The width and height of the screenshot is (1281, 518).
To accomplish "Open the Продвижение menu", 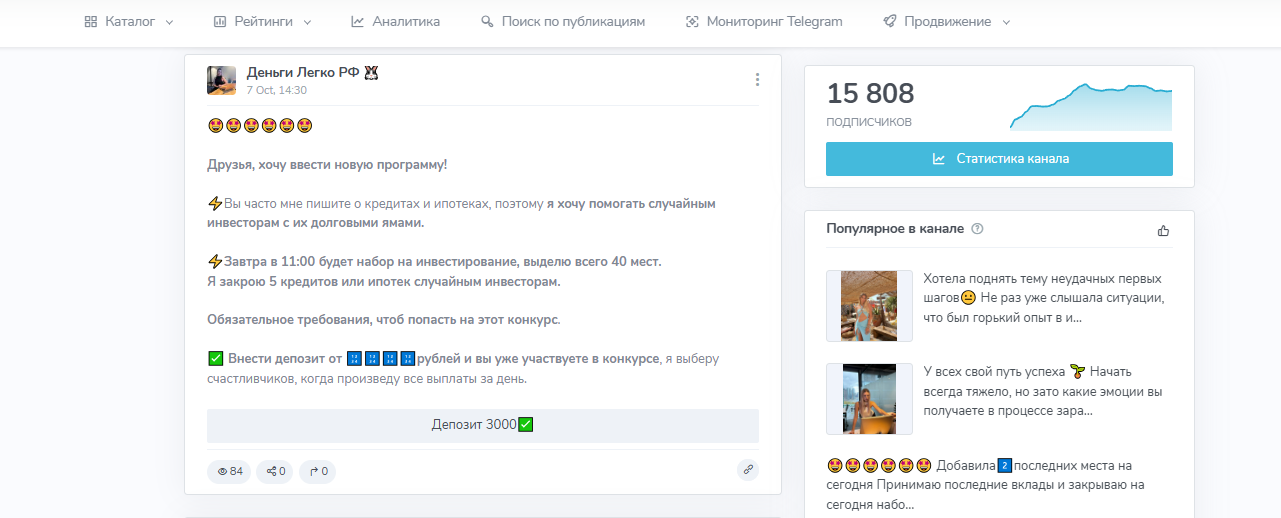I will pyautogui.click(x=947, y=21).
